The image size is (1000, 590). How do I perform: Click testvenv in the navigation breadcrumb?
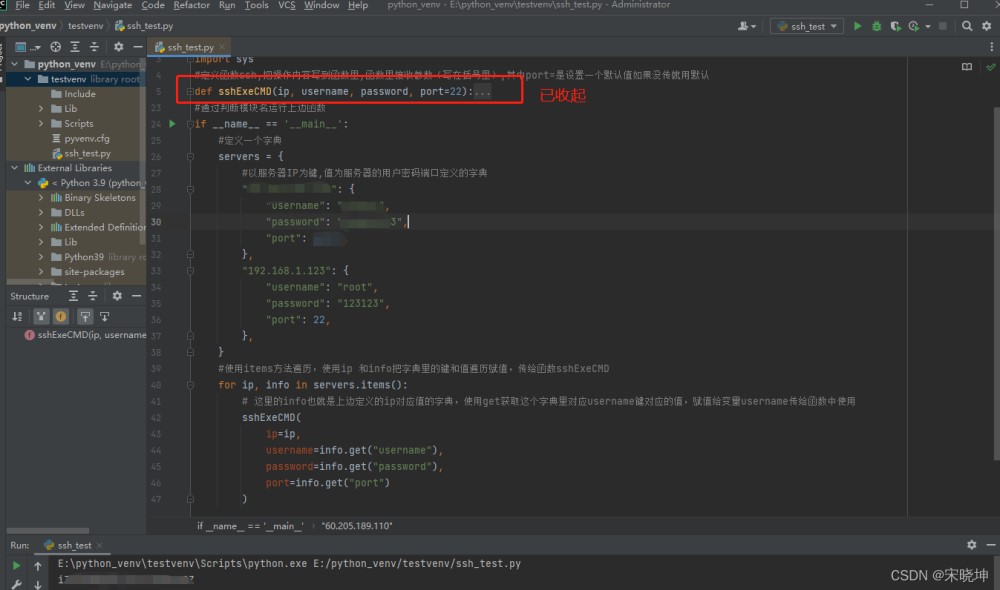click(x=85, y=26)
